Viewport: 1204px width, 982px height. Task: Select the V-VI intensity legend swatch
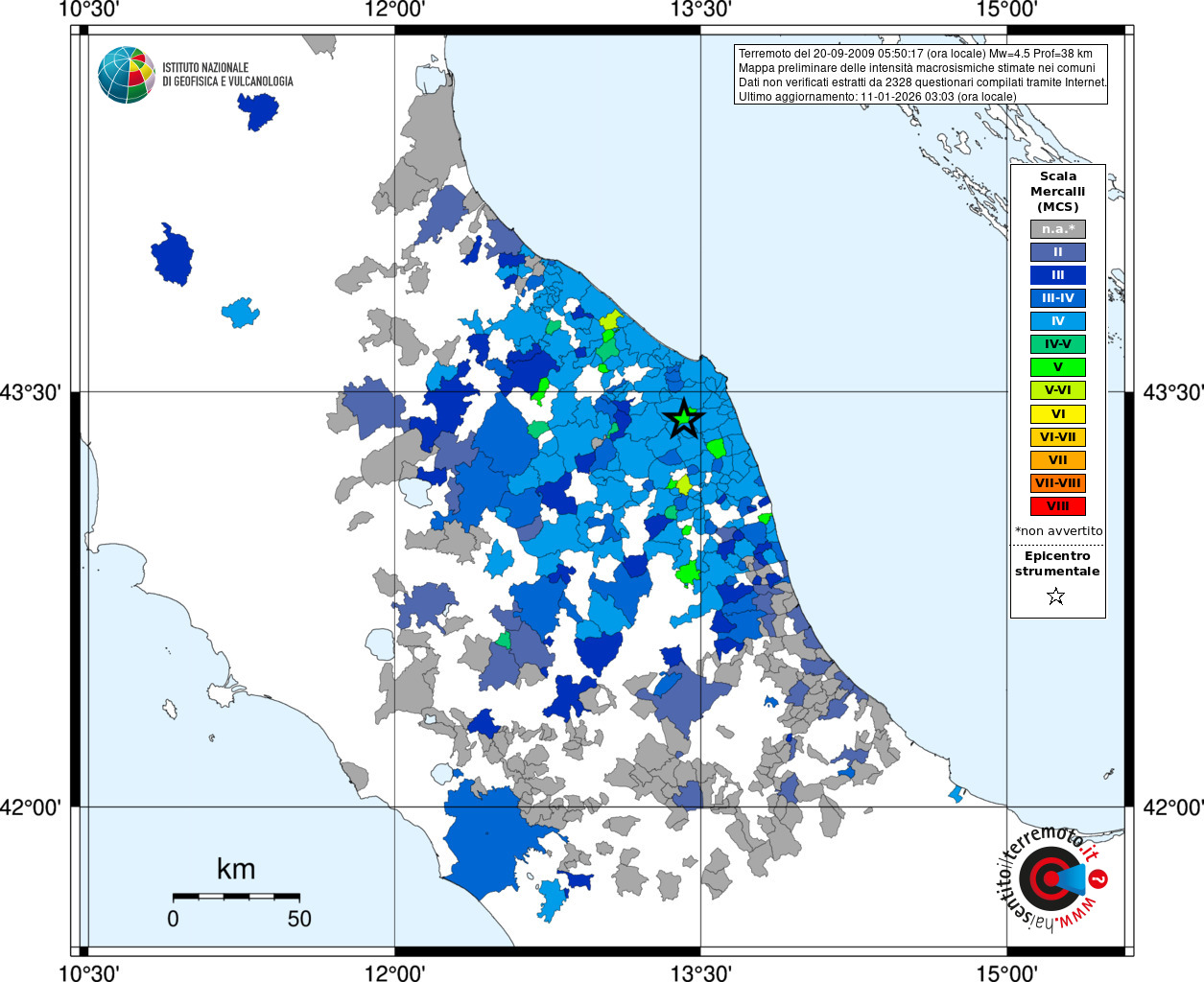[x=1058, y=390]
